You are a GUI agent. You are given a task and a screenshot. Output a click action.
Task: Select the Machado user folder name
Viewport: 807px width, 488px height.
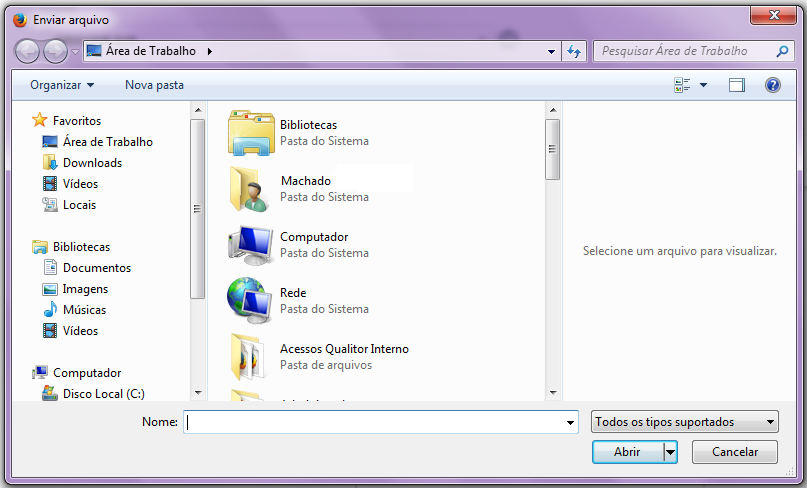tap(306, 181)
